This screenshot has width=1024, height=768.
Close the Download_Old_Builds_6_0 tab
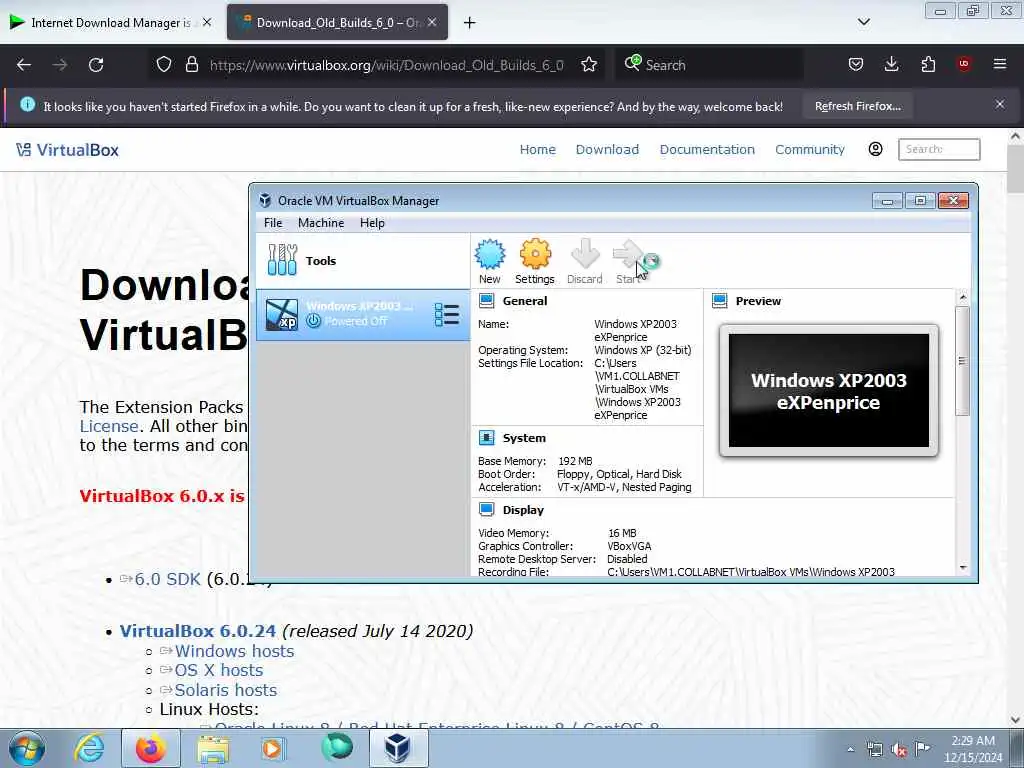(432, 22)
